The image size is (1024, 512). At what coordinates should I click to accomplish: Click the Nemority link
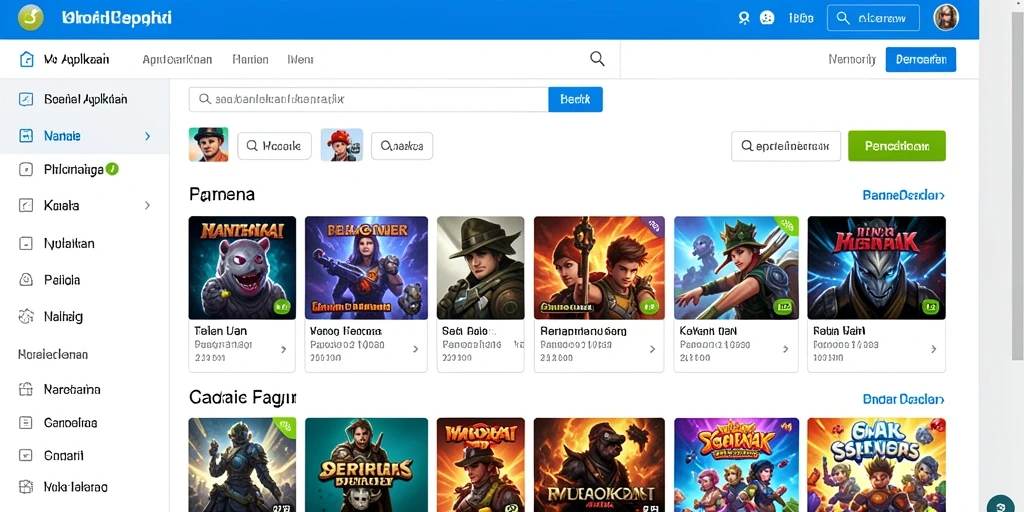coord(852,59)
